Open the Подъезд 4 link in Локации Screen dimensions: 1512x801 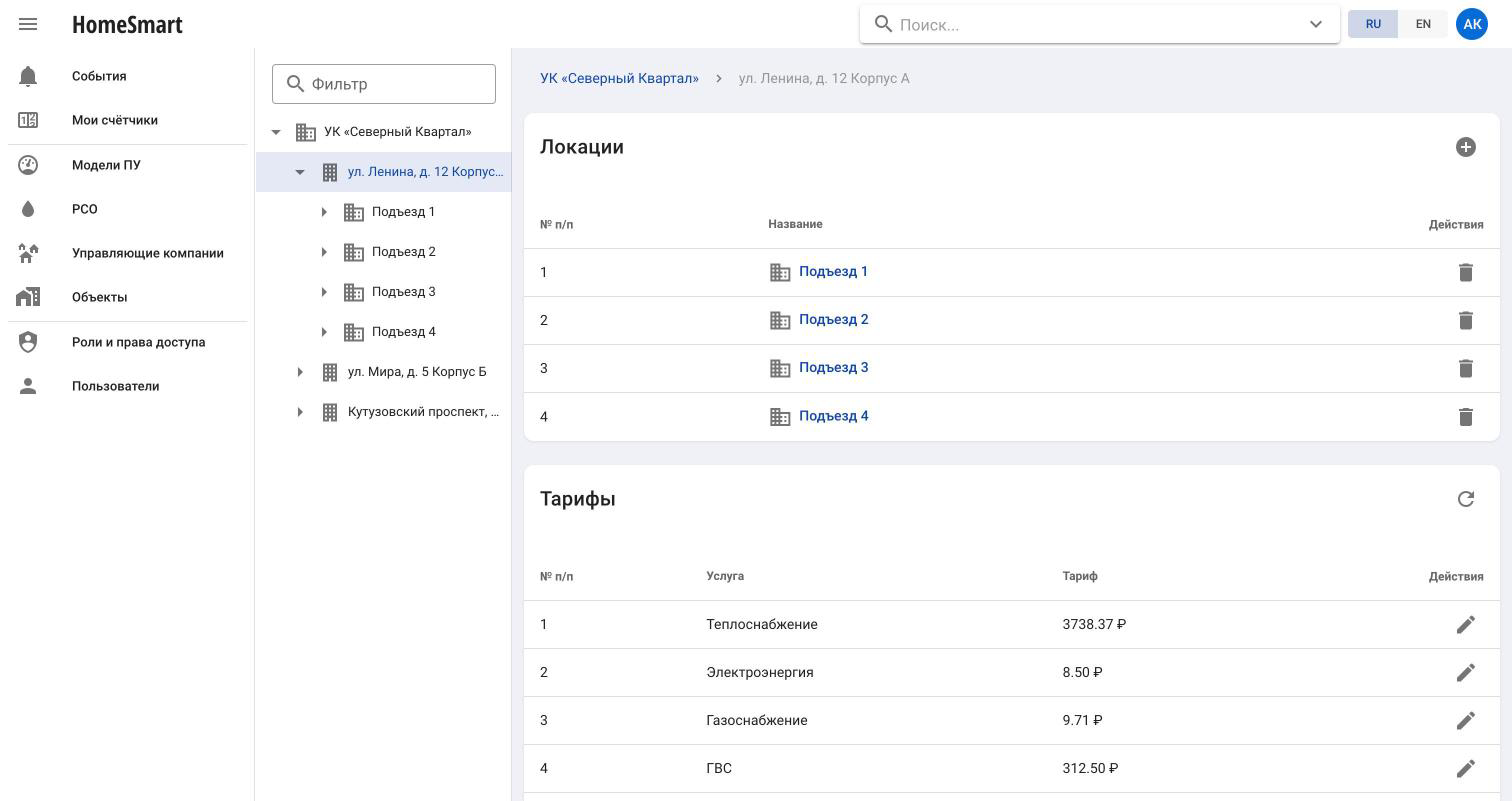coord(833,416)
